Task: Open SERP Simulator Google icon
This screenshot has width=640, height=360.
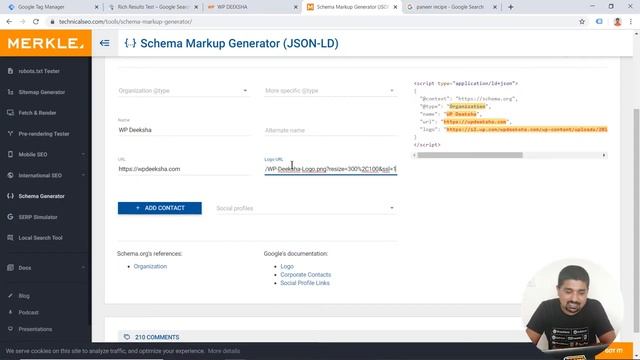Action: click(x=10, y=217)
